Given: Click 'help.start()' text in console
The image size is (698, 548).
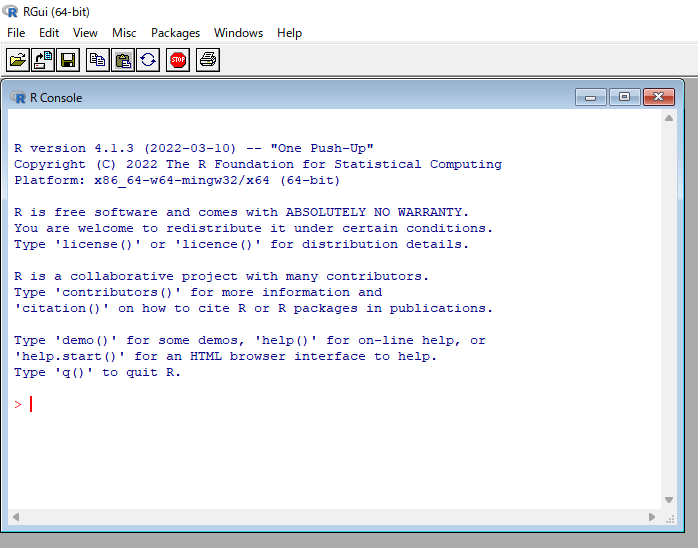Looking at the screenshot, I should pyautogui.click(x=69, y=357).
